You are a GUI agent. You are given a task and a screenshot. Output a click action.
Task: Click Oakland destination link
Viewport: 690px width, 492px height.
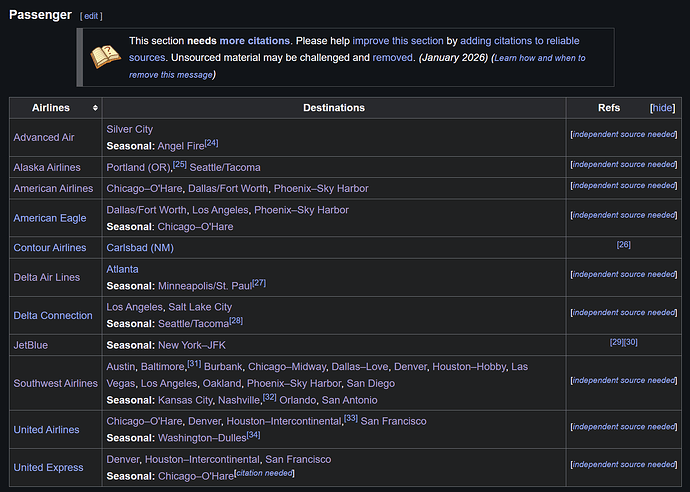point(222,383)
